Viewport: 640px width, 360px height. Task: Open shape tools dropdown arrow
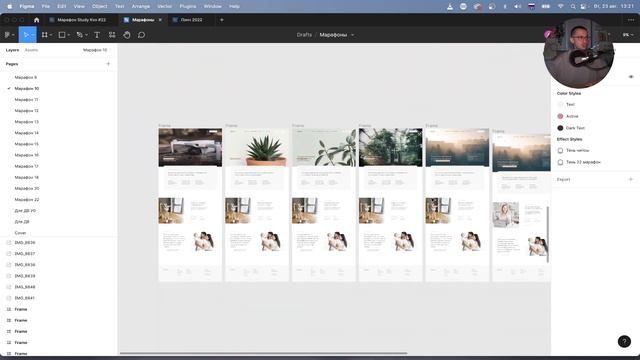pyautogui.click(x=68, y=35)
